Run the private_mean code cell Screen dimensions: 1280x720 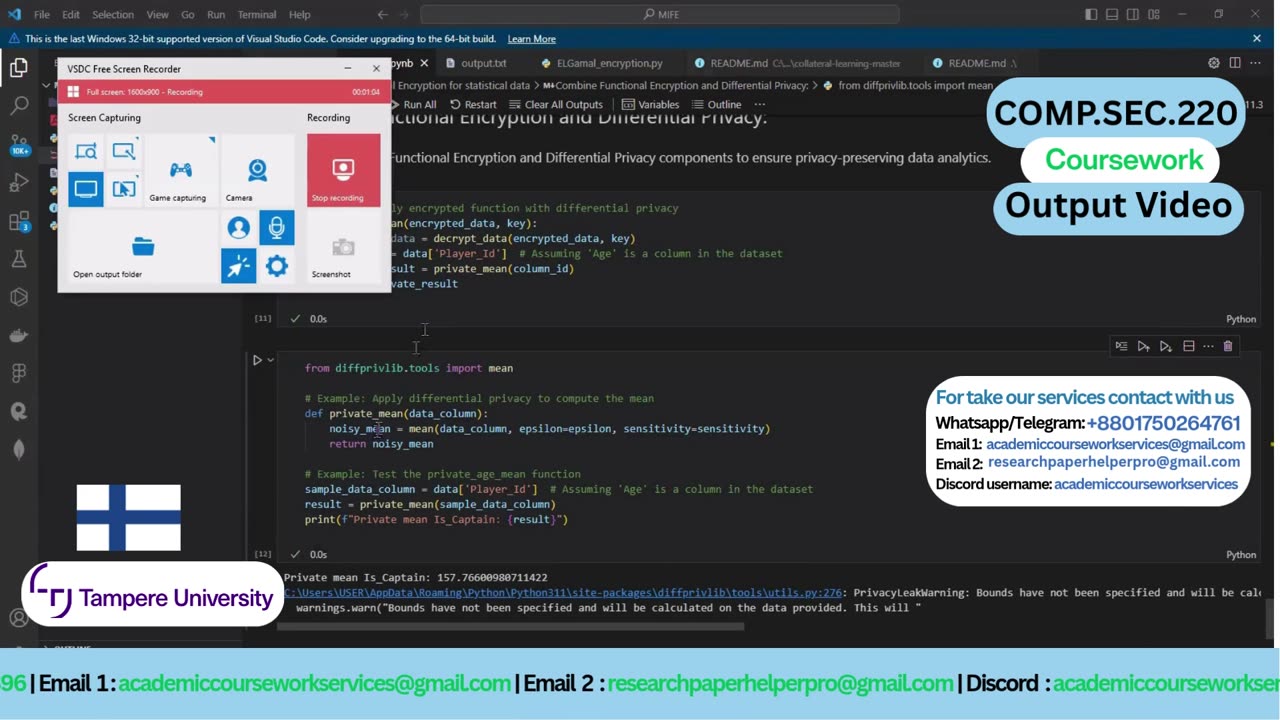[x=257, y=360]
